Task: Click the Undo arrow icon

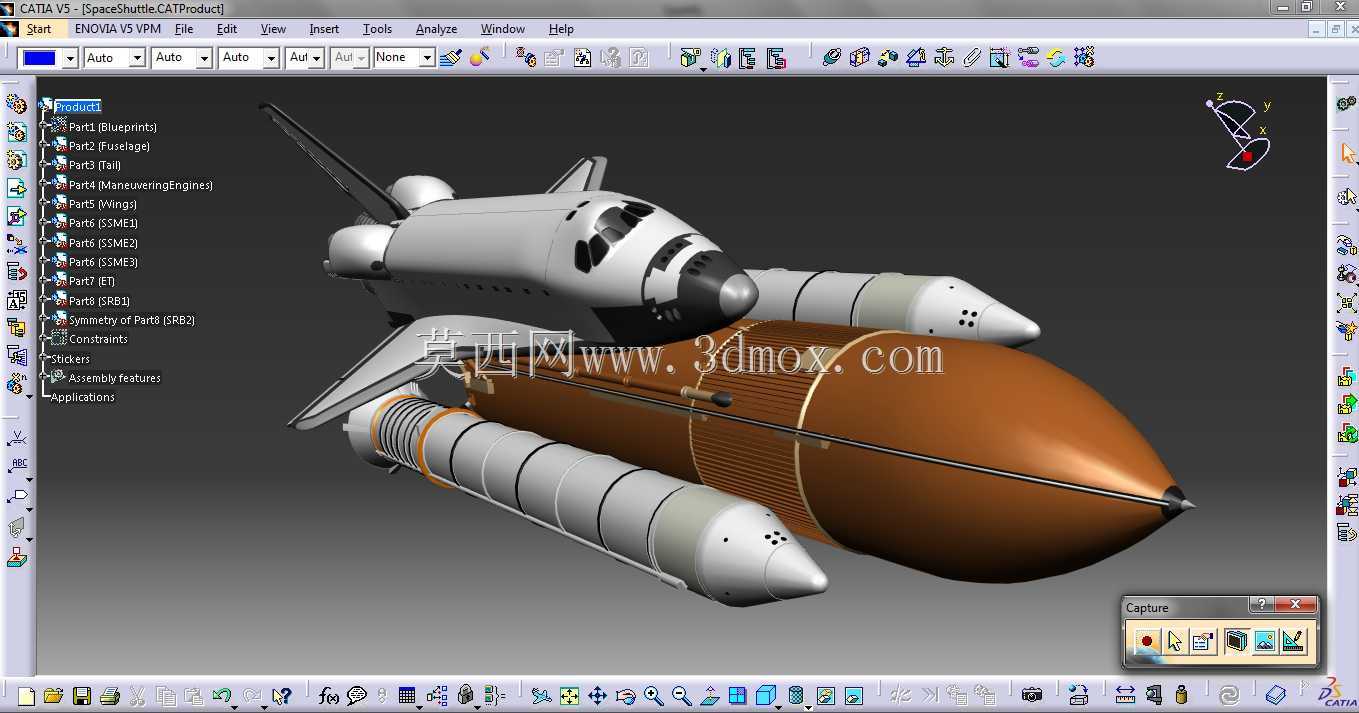Action: [x=222, y=695]
